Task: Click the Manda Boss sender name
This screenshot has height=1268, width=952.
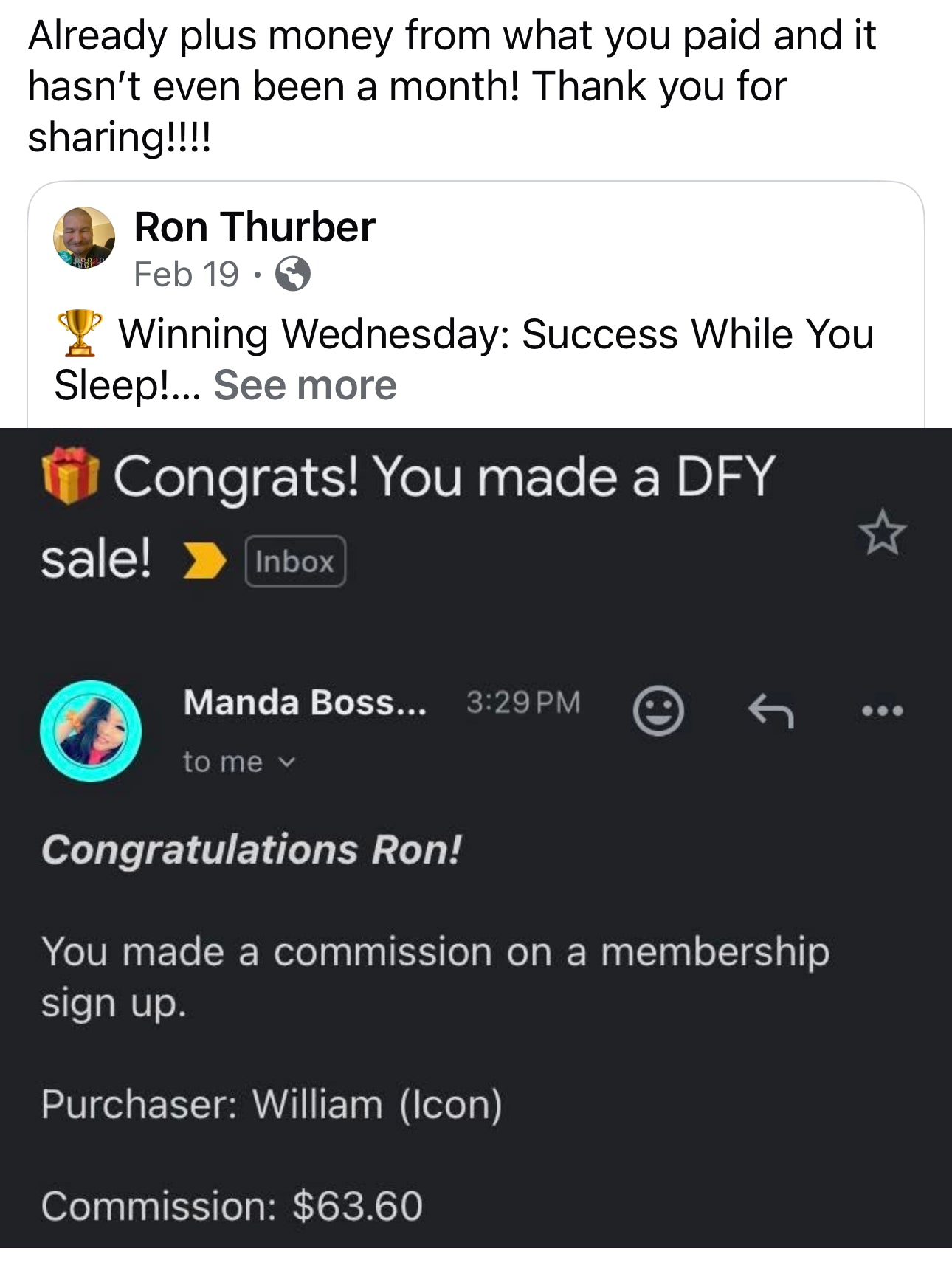Action: (305, 702)
